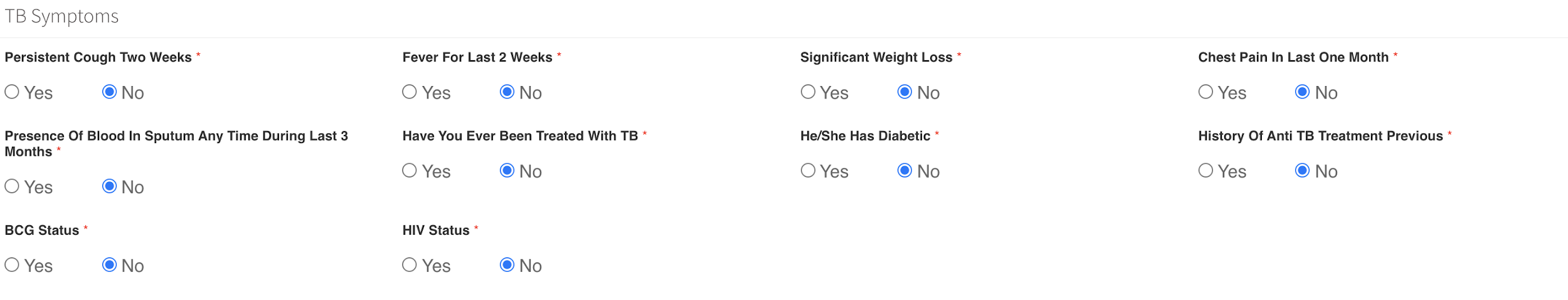Mark No for History Of Anti TB Treatment
Image resolution: width=1568 pixels, height=300 pixels.
(x=1302, y=171)
